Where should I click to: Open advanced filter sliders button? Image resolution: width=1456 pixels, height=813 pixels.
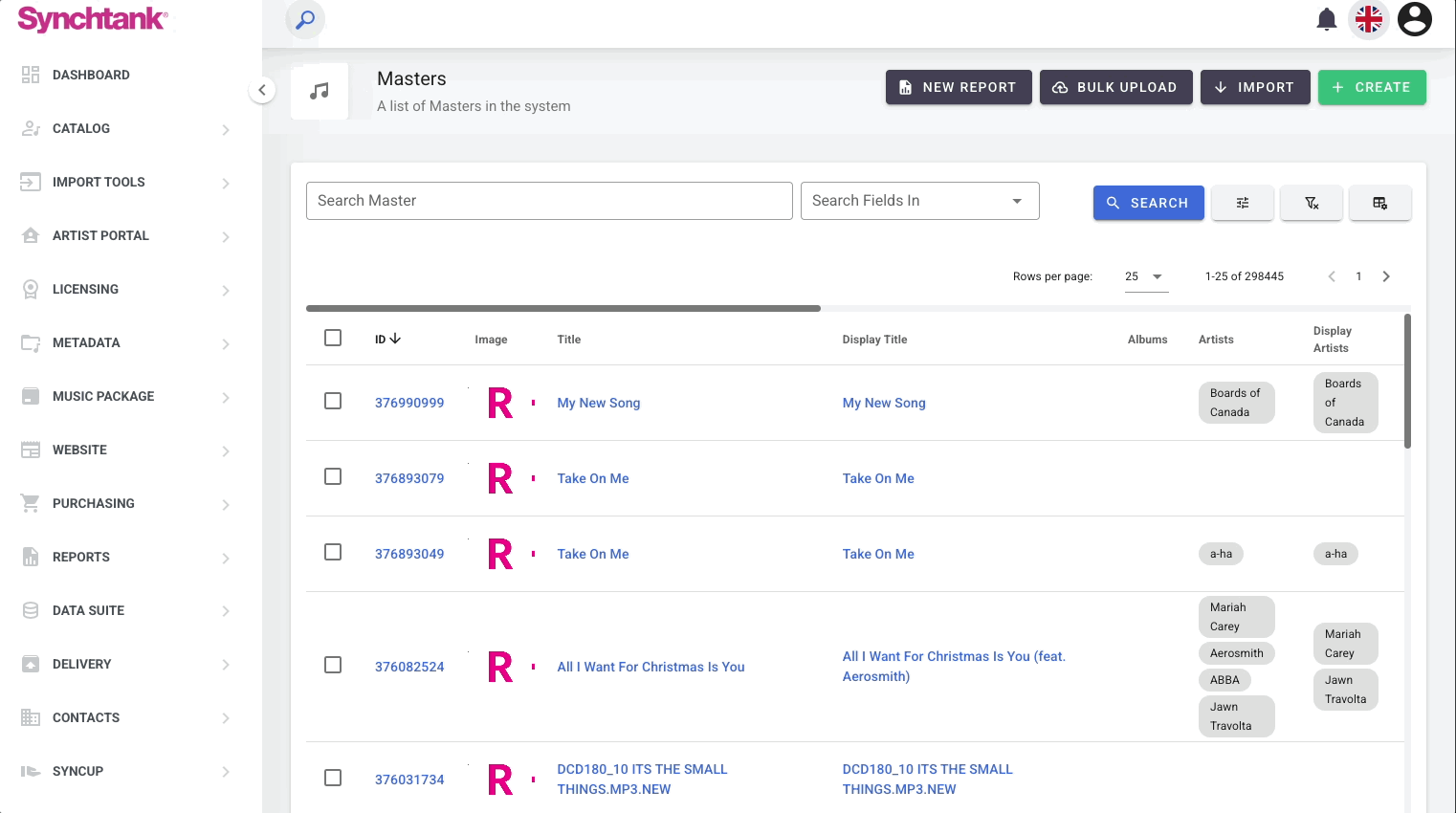(x=1242, y=203)
